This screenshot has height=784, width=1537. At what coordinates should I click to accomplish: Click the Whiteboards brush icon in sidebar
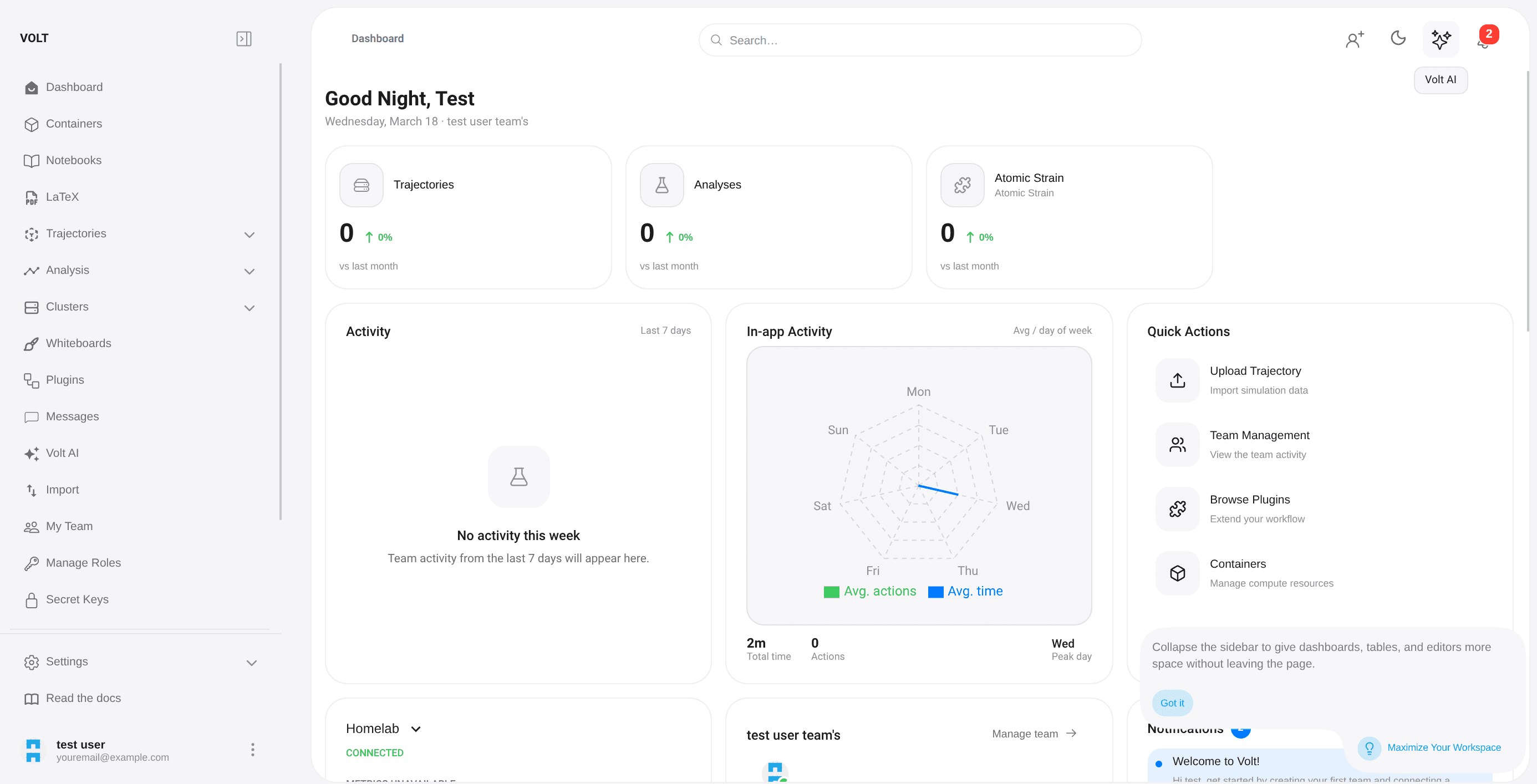pos(32,344)
